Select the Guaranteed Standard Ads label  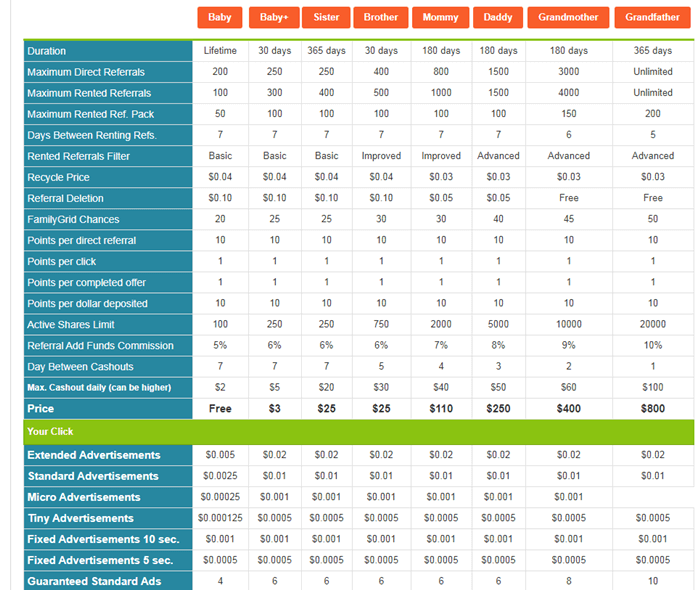pos(94,581)
